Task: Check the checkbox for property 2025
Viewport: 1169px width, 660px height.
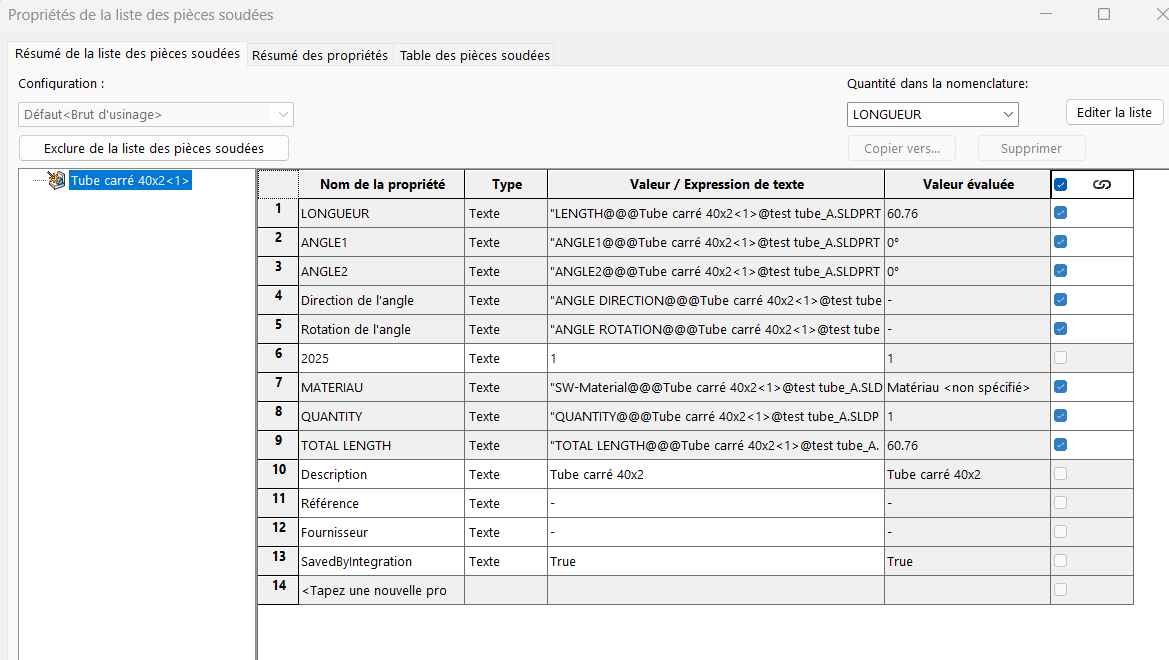Action: click(x=1060, y=358)
